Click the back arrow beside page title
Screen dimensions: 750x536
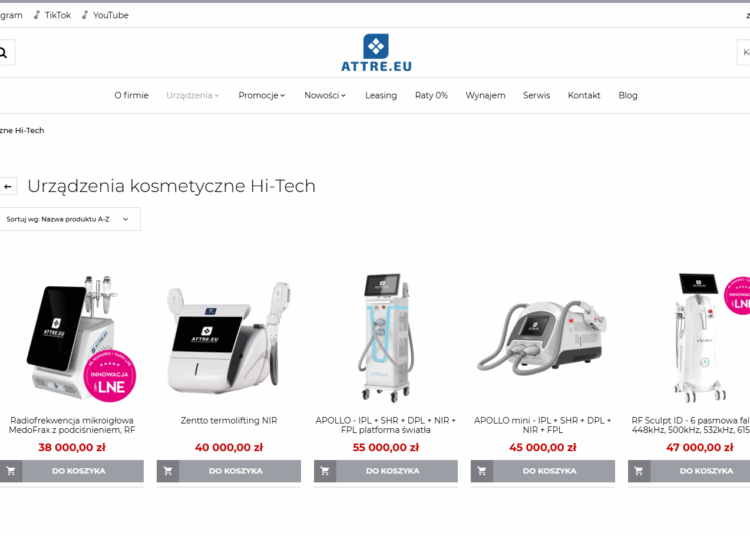[8, 186]
